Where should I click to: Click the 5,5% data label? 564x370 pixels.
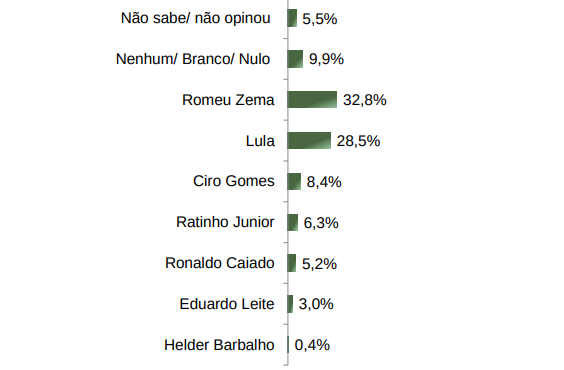pos(320,19)
